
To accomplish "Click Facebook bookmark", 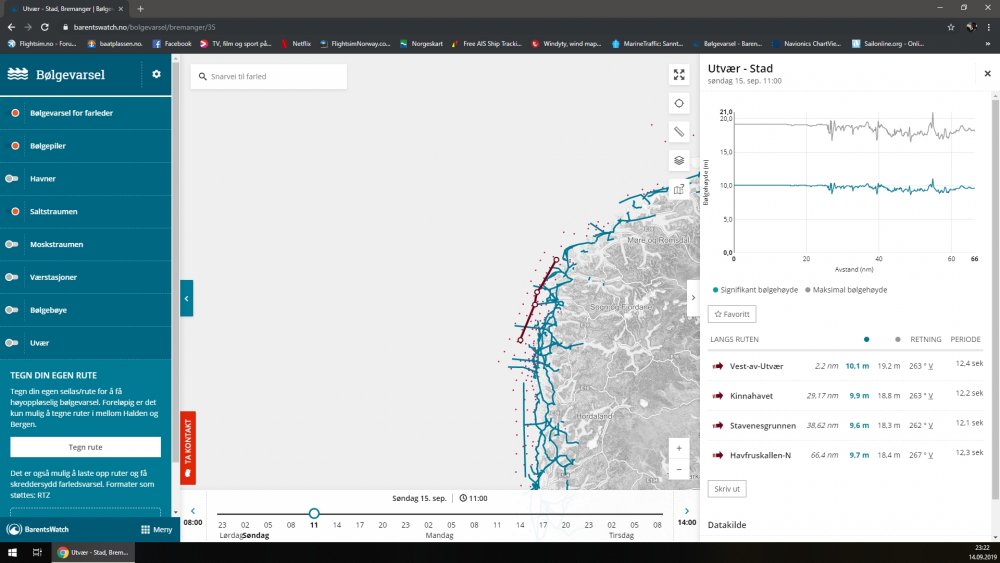I will click(172, 43).
